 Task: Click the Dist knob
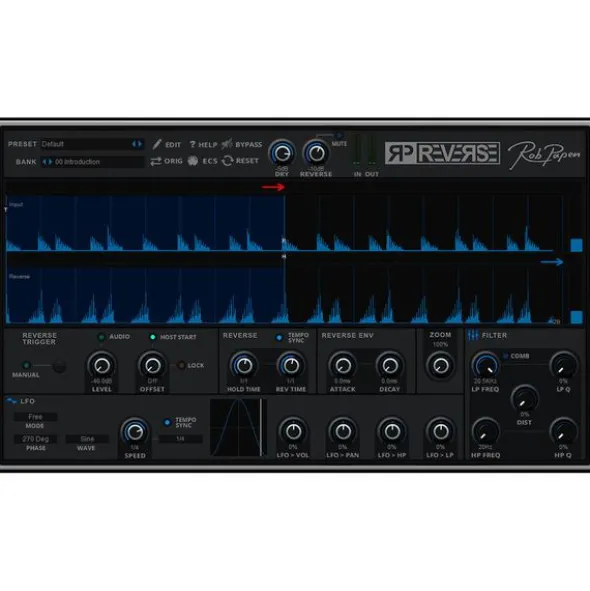(x=524, y=399)
